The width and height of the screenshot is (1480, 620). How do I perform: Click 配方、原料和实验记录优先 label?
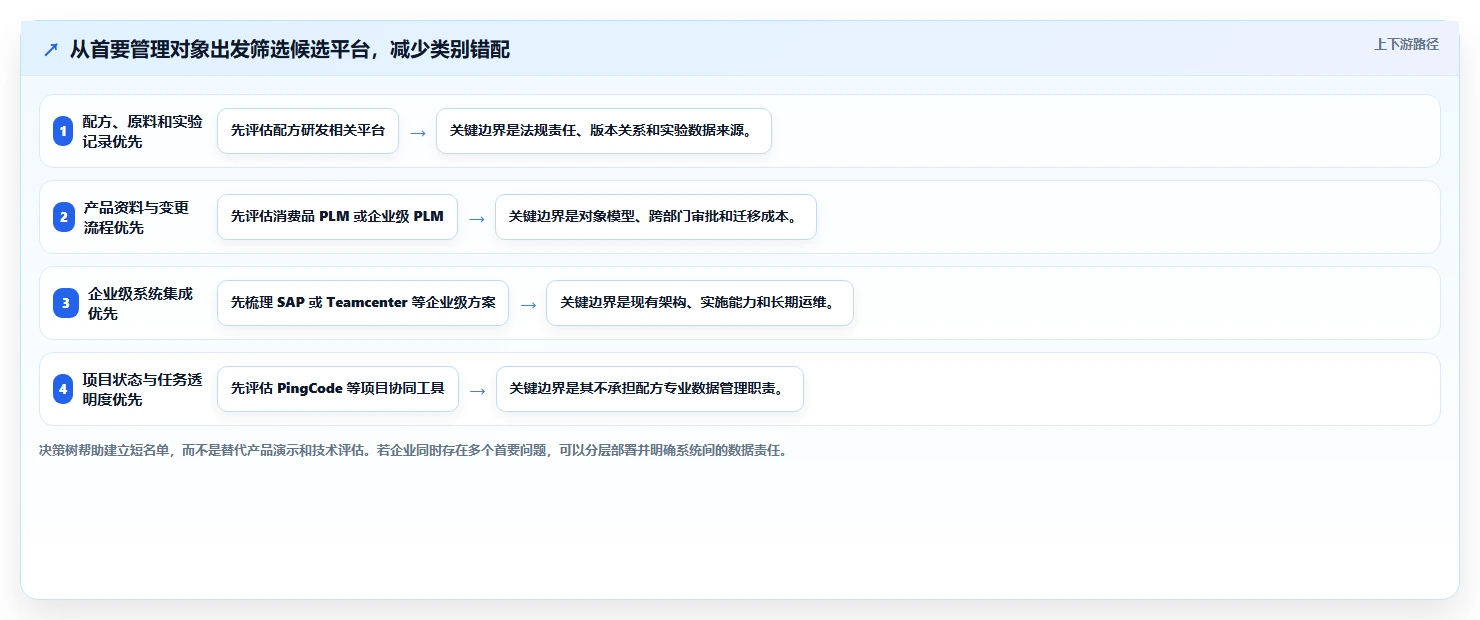click(142, 131)
